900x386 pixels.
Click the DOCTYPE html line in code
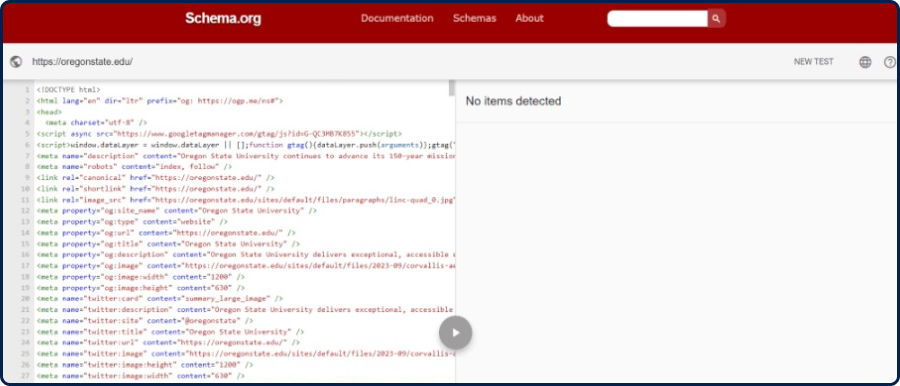[68, 90]
